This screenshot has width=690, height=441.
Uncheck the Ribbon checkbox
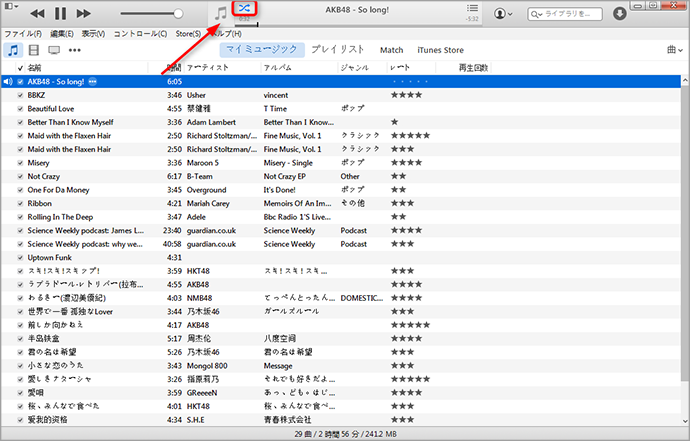[20, 204]
